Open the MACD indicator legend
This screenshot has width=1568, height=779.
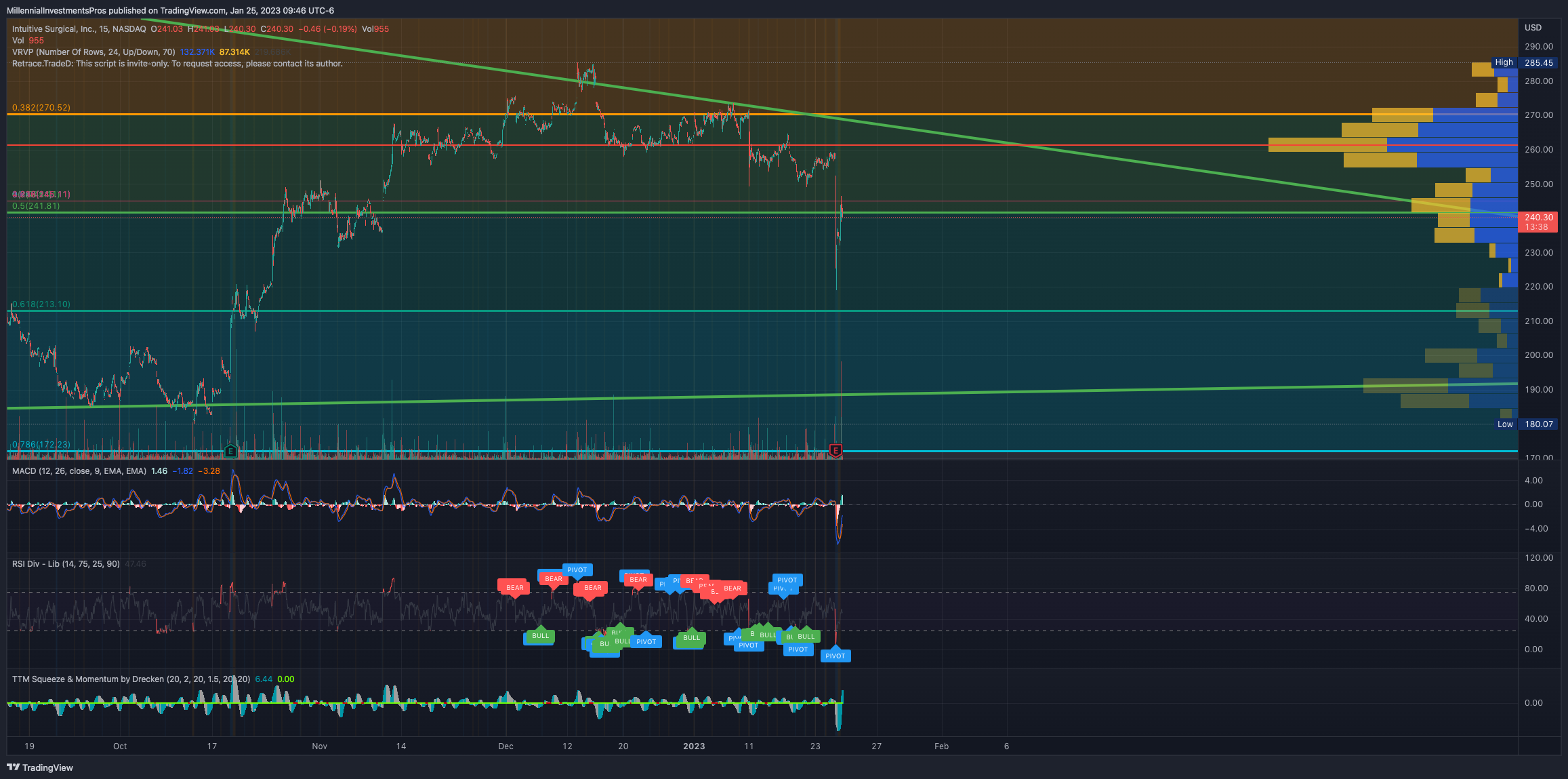pos(79,471)
